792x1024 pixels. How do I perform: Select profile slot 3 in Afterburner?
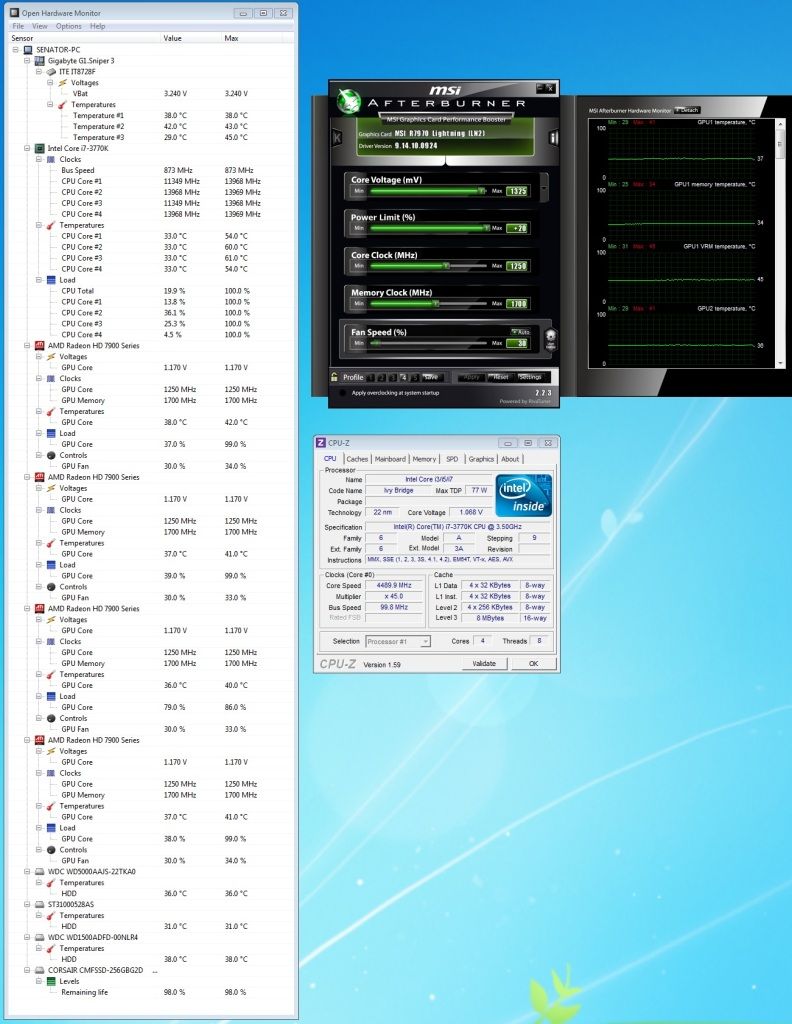pyautogui.click(x=393, y=377)
